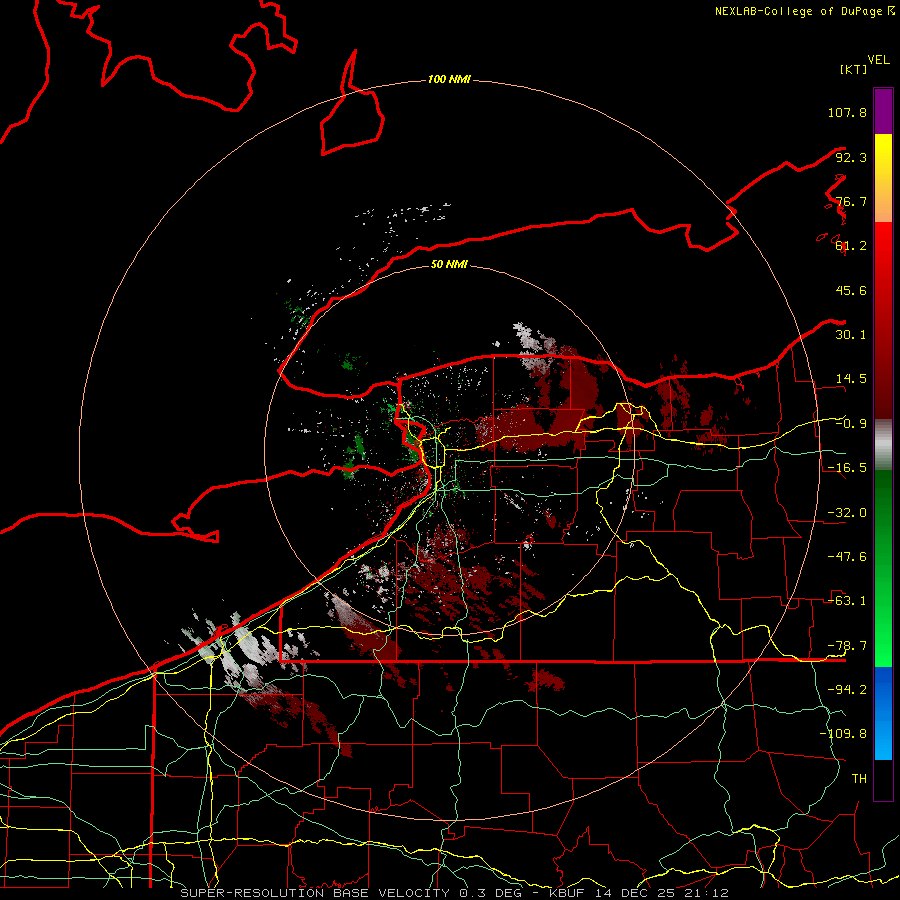Image resolution: width=900 pixels, height=900 pixels.
Task: Click the -16.5 legend value
Action: click(847, 468)
